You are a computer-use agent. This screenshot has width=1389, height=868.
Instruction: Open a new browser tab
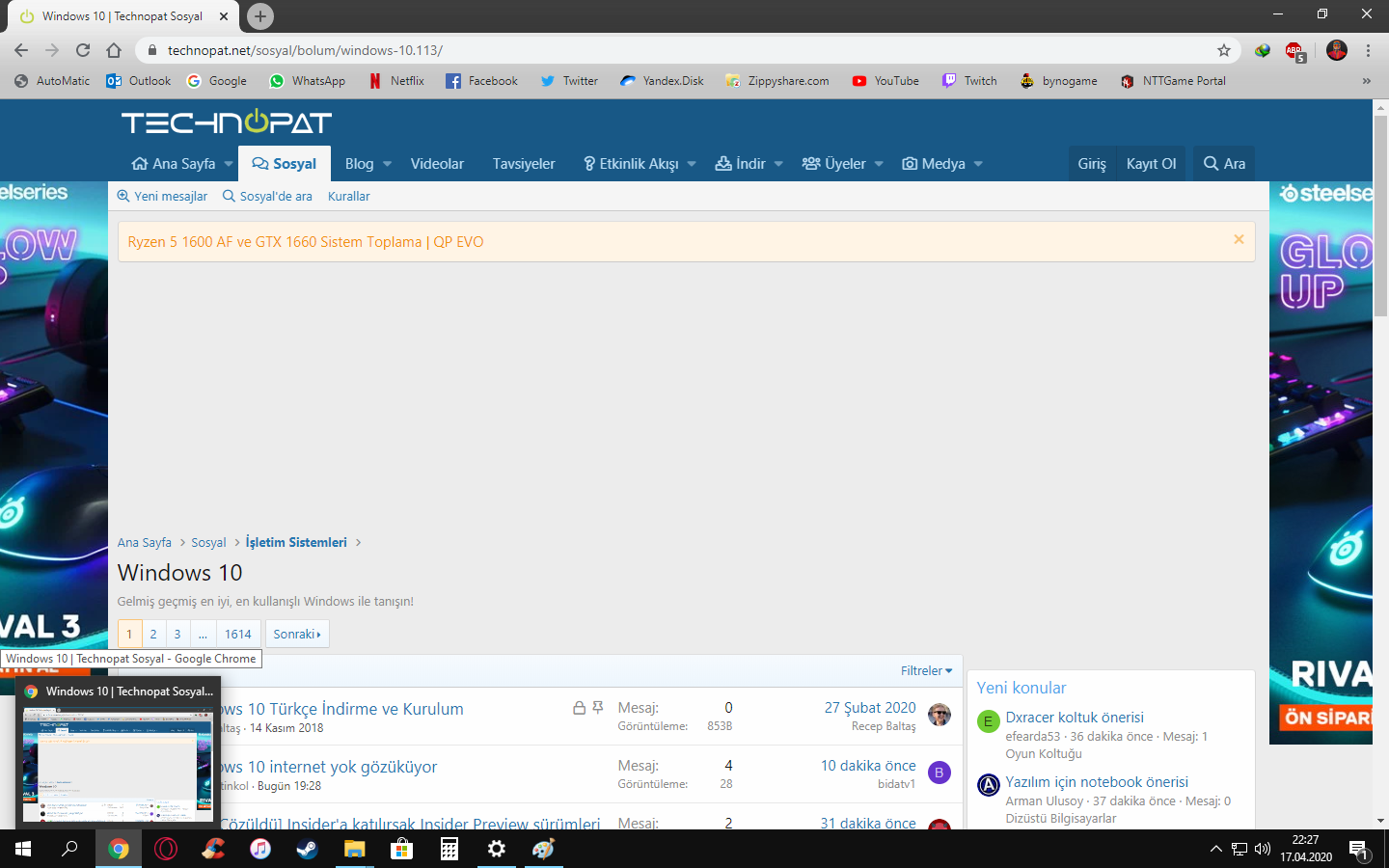click(x=259, y=16)
